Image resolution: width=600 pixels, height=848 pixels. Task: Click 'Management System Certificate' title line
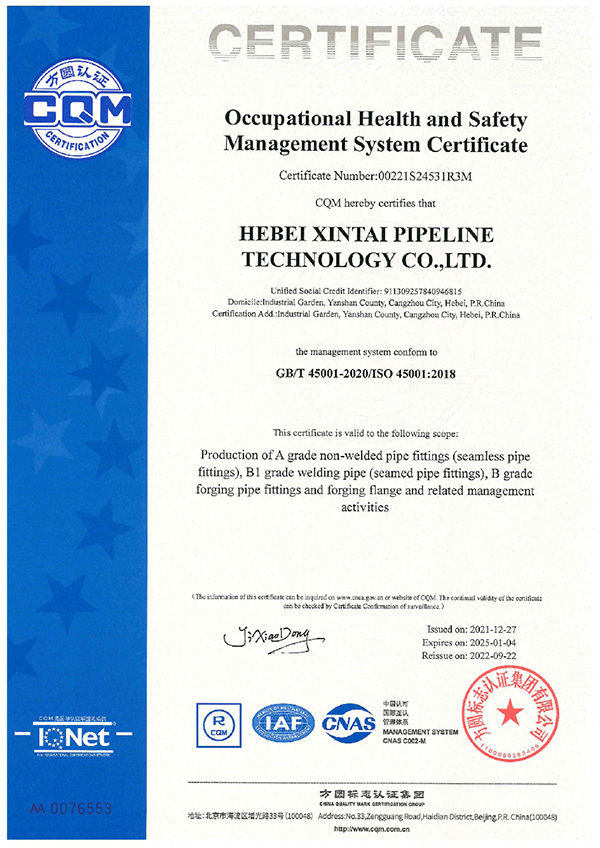(375, 144)
